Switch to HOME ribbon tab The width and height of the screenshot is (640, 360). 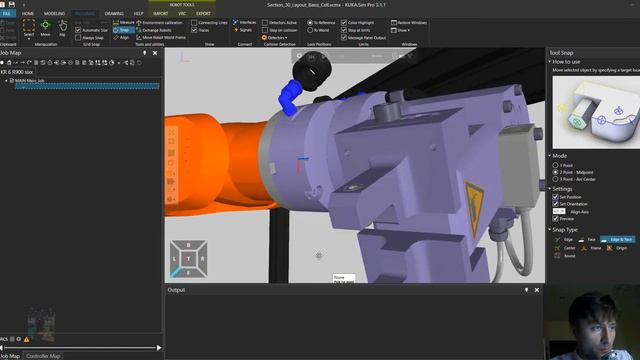pyautogui.click(x=28, y=13)
